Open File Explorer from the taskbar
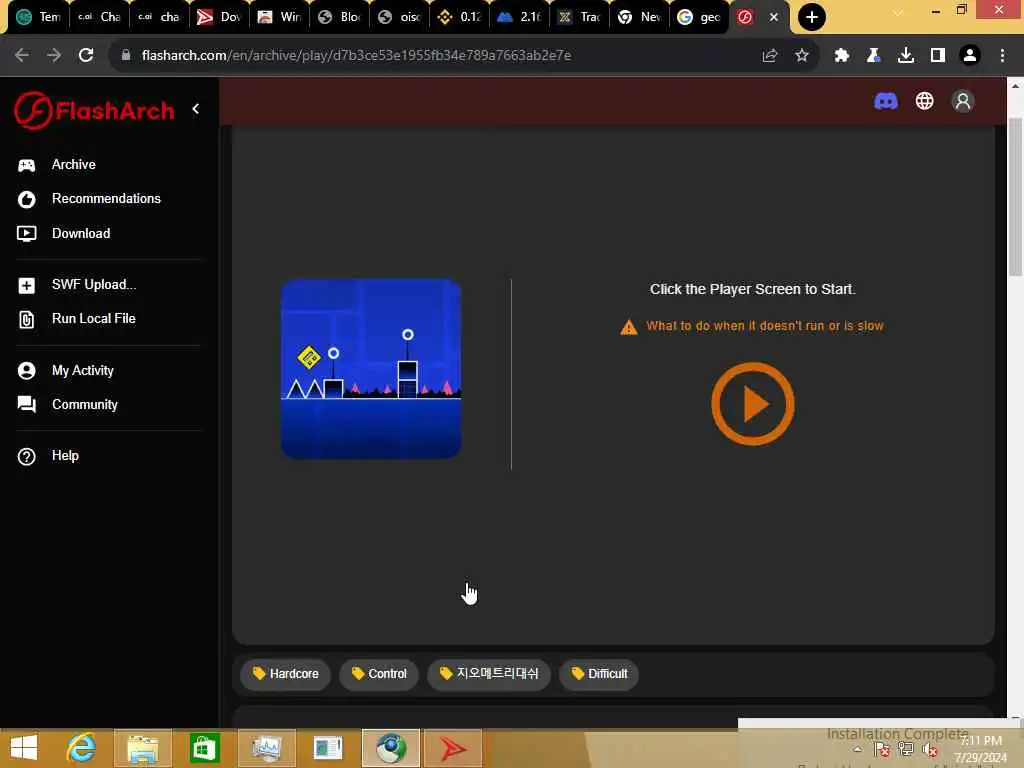 tap(142, 748)
